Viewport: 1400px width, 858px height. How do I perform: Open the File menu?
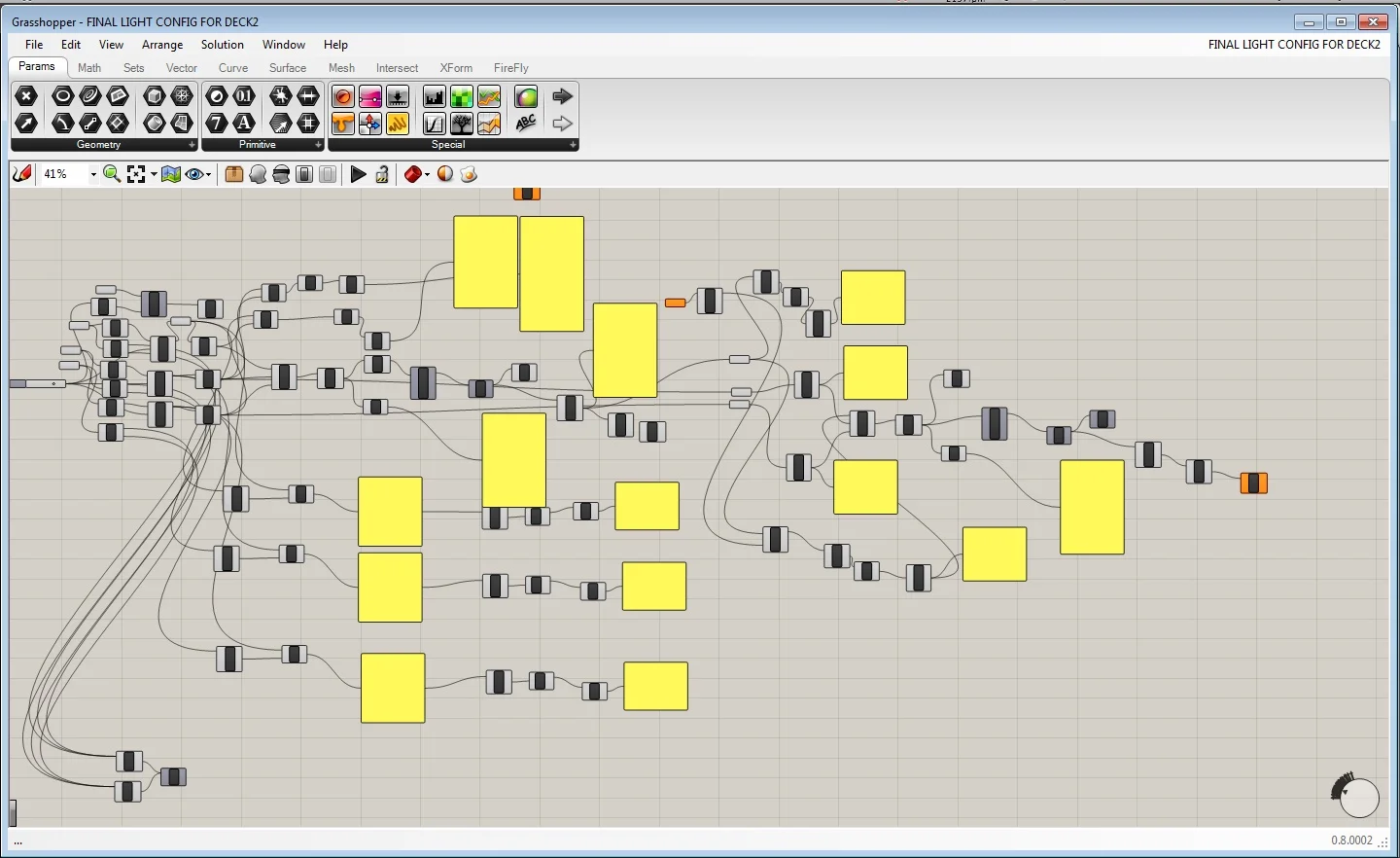tap(34, 45)
